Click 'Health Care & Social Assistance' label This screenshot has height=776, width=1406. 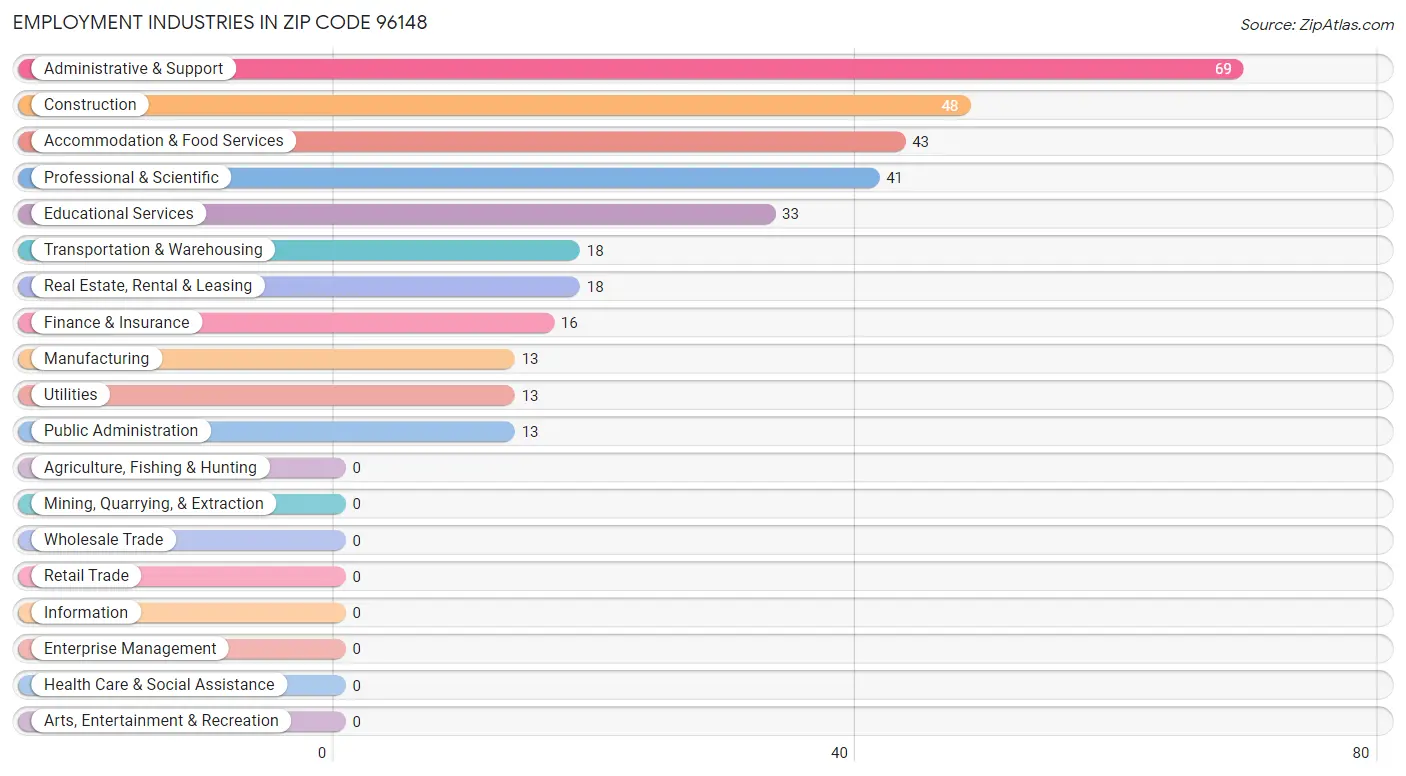(159, 685)
